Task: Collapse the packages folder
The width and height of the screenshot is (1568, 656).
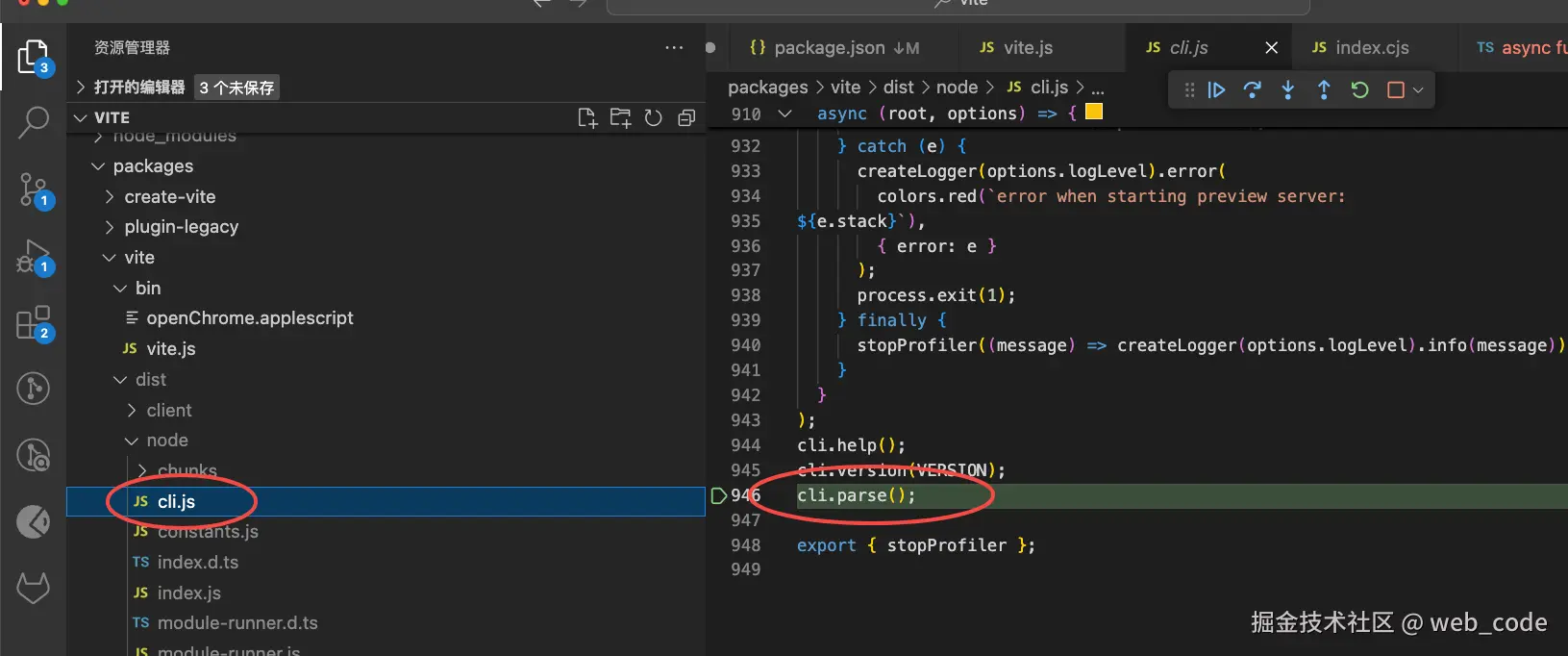Action: tap(98, 166)
